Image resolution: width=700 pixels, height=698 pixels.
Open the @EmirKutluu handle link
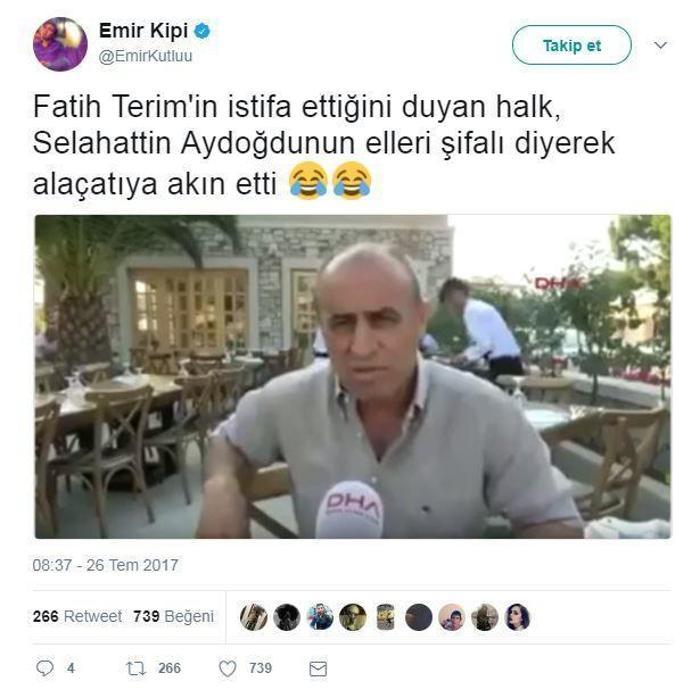pos(145,56)
